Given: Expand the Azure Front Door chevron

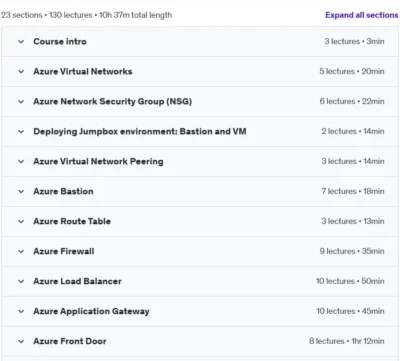Looking at the screenshot, I should (x=21, y=342).
